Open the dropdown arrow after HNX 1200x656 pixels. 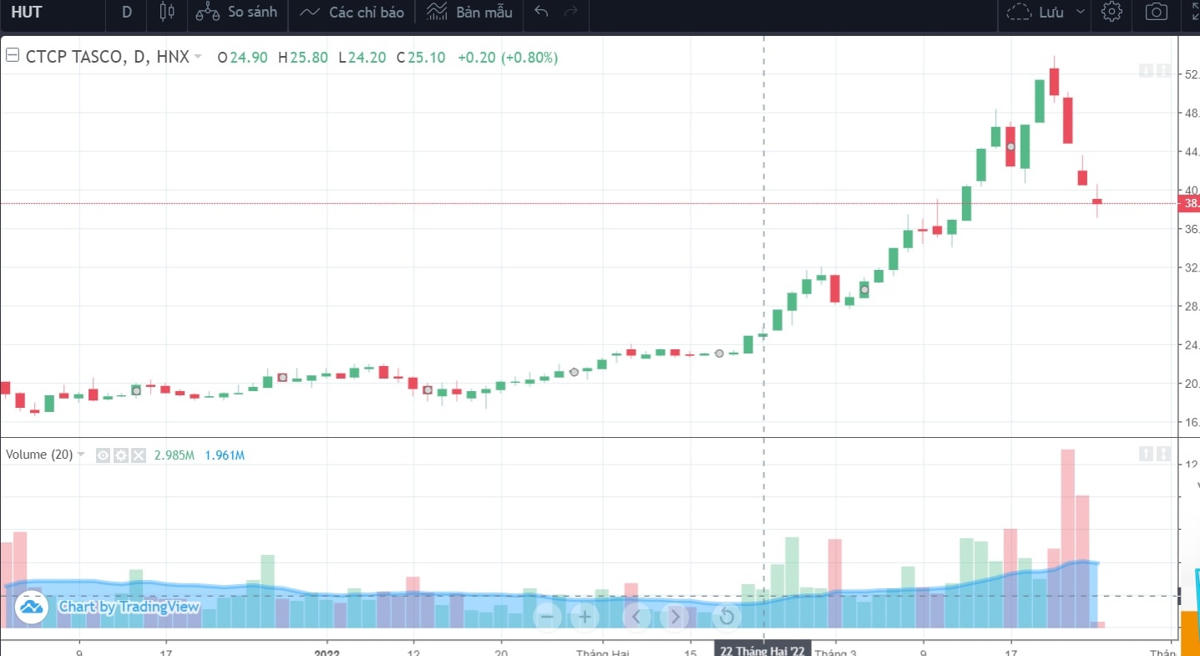pyautogui.click(x=198, y=58)
